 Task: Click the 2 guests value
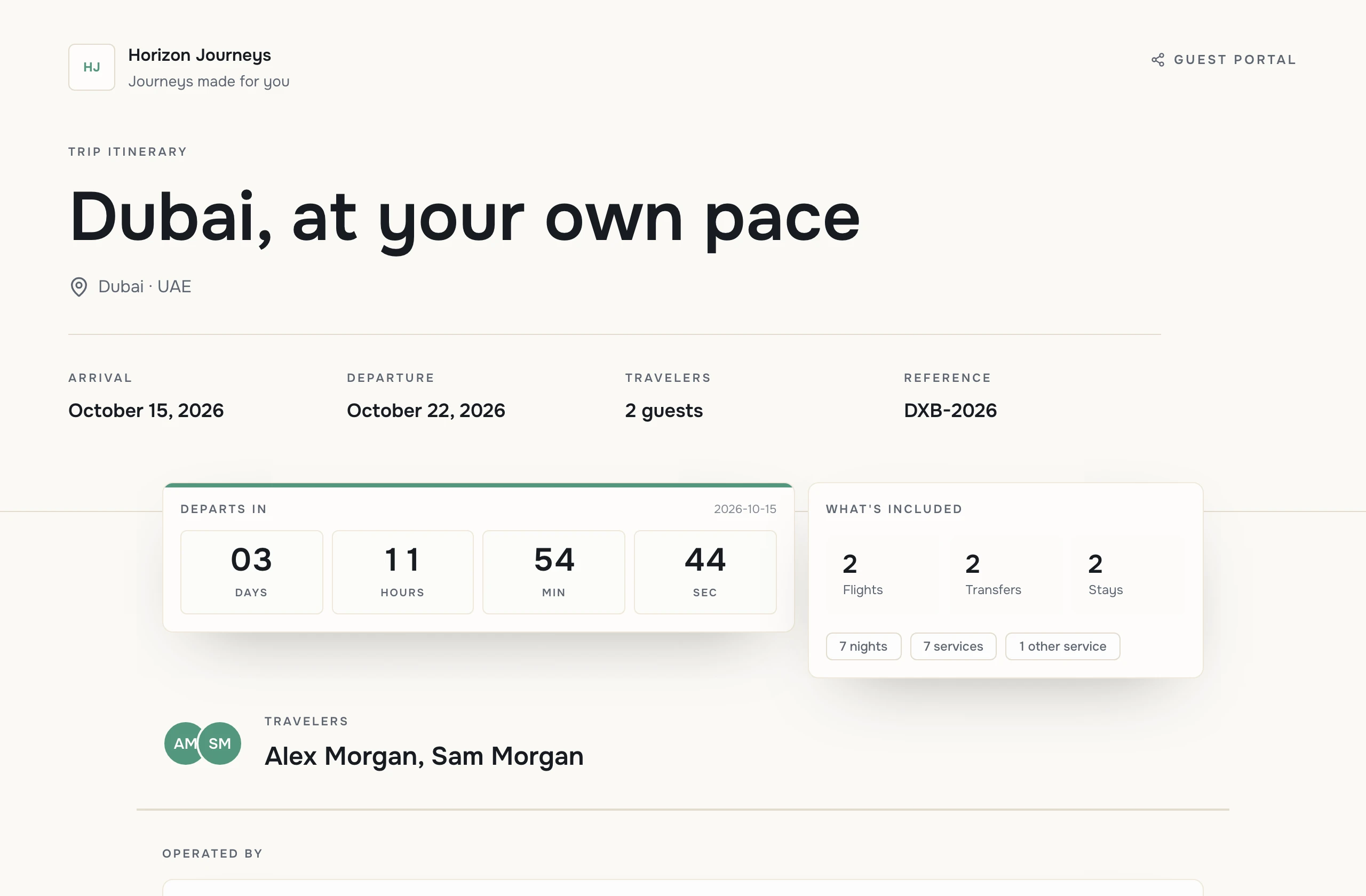(664, 411)
